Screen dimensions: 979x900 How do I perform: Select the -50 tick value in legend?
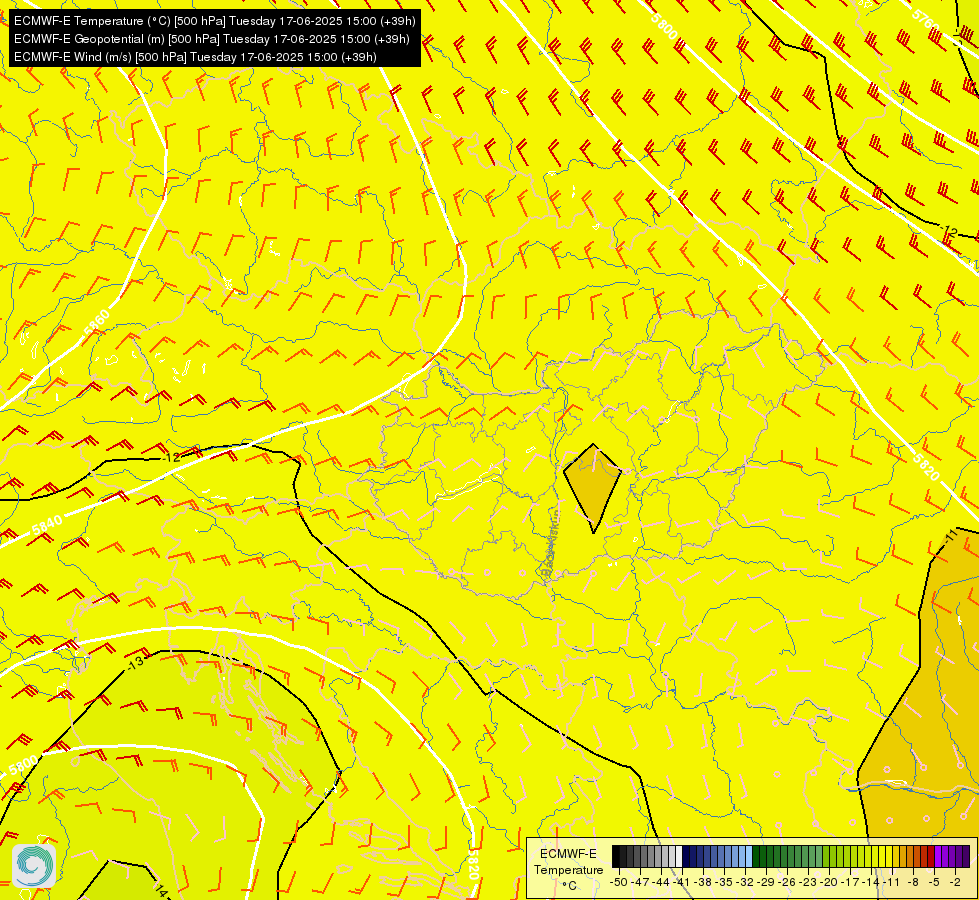click(x=618, y=882)
